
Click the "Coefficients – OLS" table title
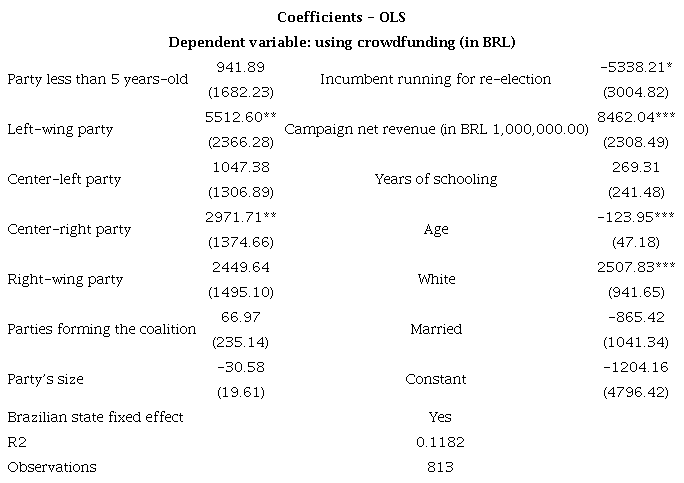(x=341, y=18)
